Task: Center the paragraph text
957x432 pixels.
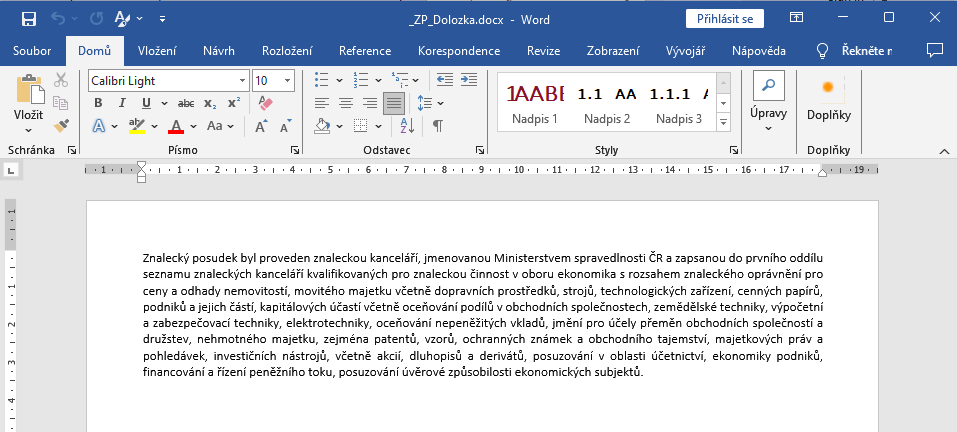Action: pos(345,103)
